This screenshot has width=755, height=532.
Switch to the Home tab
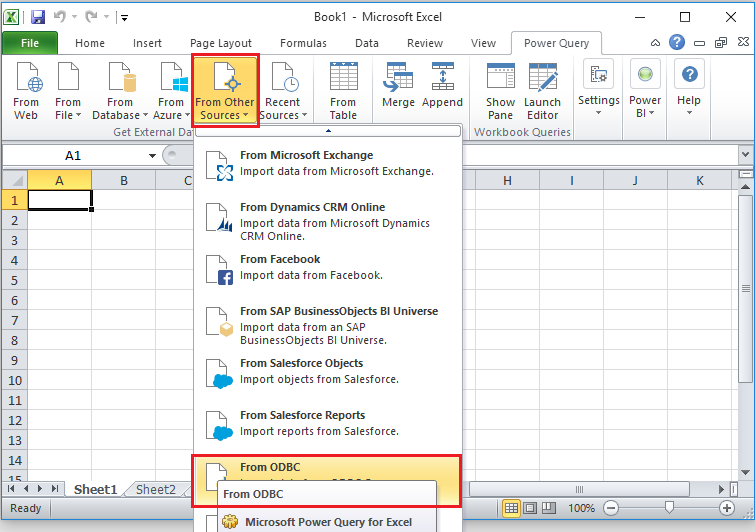[90, 43]
